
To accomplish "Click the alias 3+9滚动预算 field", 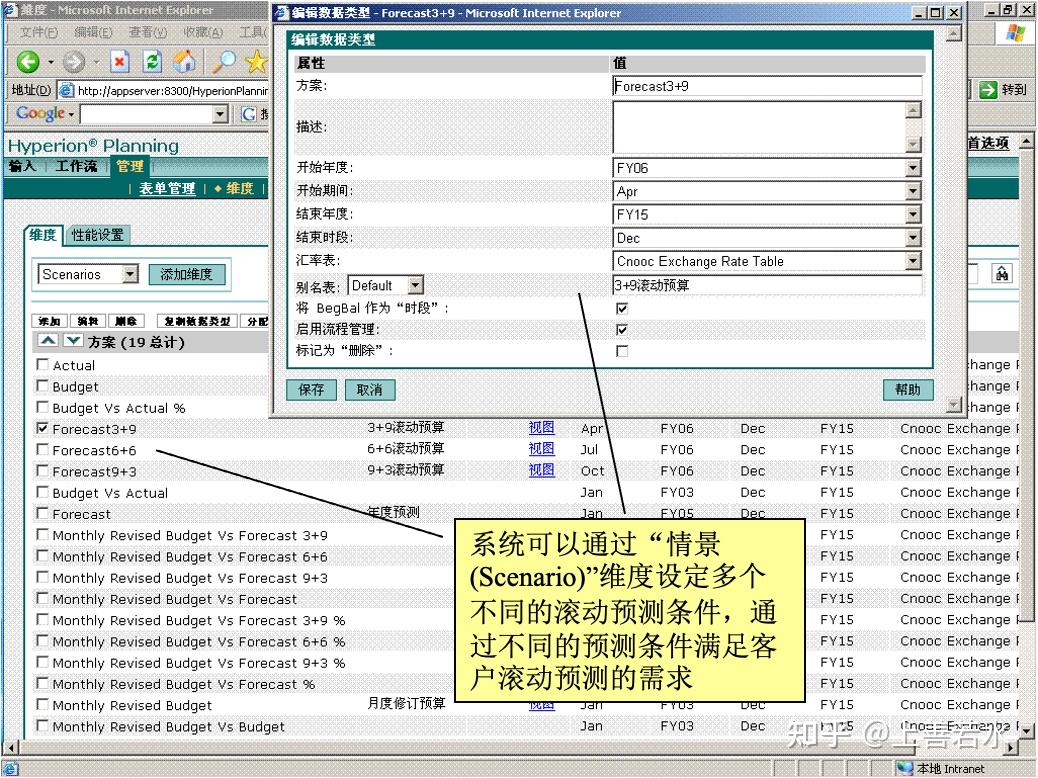I will coord(767,285).
